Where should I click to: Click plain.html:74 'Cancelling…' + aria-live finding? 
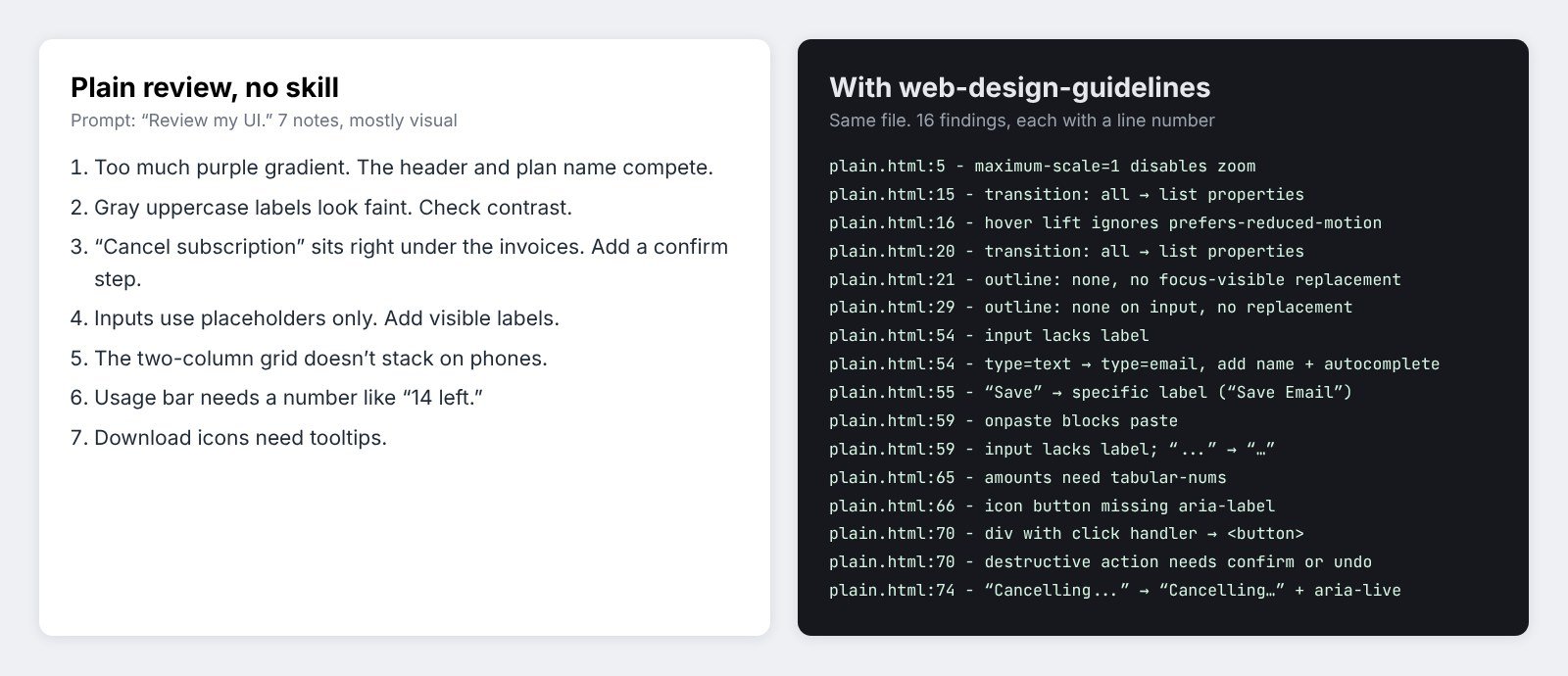[1115, 591]
